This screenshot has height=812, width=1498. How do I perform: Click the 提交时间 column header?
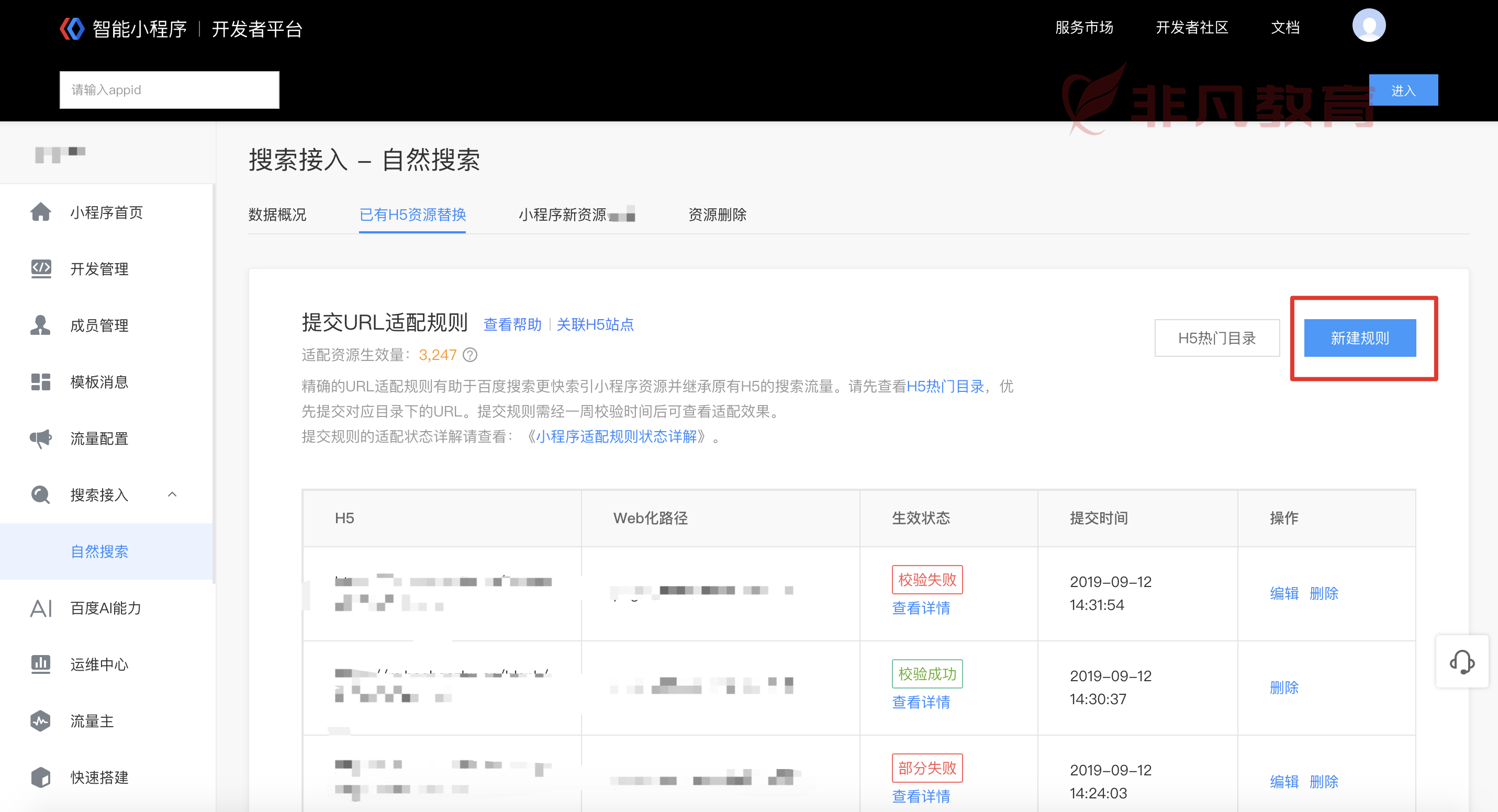click(x=1099, y=518)
